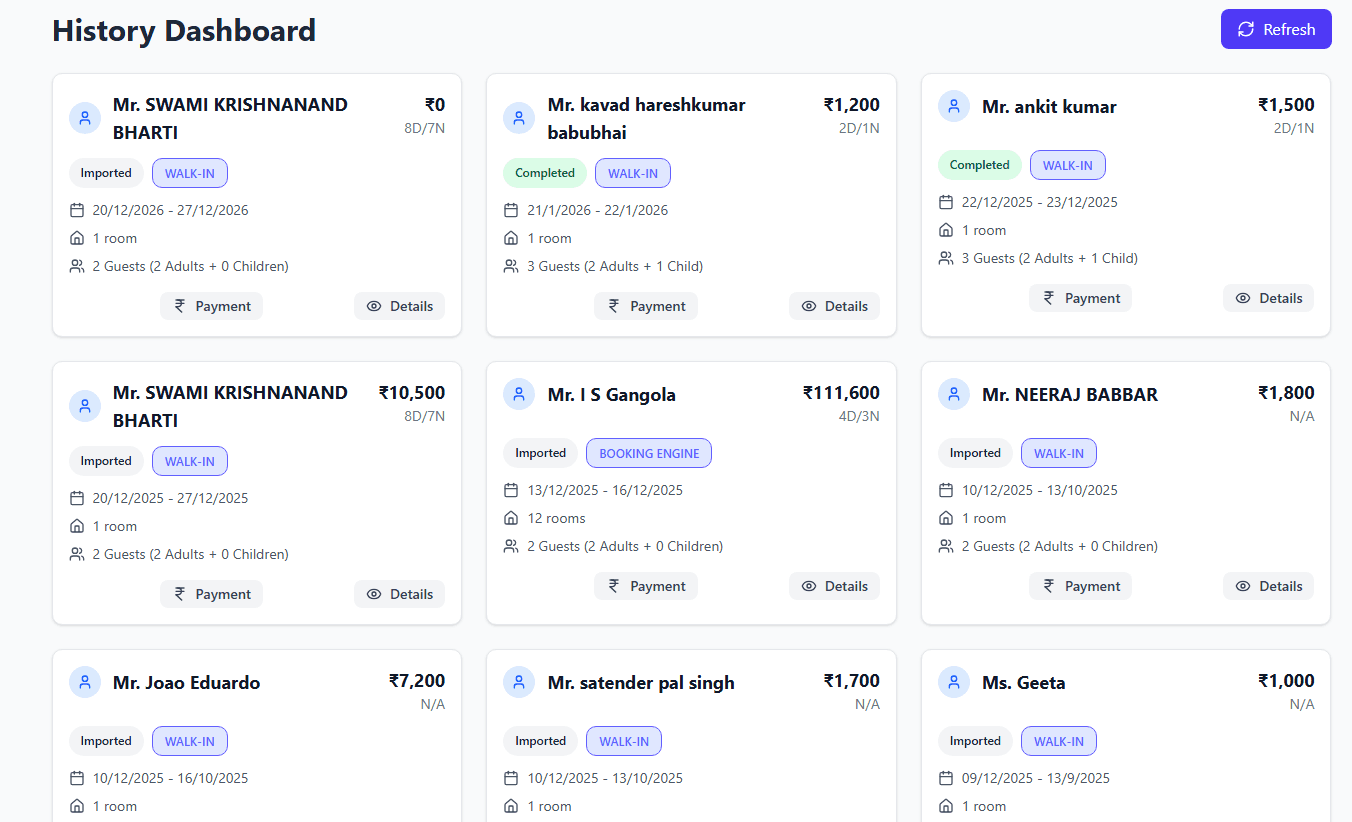Click the room icon on Ms. Geeta's card
Viewport: 1352px width, 822px height.
pyautogui.click(x=946, y=806)
